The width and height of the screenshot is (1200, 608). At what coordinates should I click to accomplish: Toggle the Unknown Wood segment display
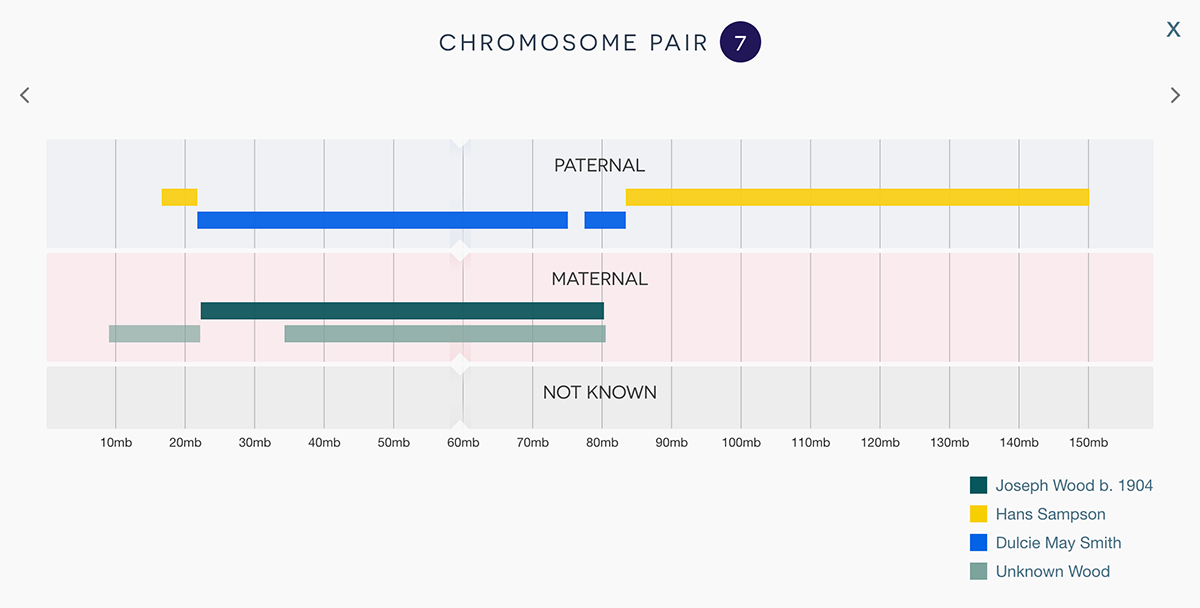(1051, 571)
